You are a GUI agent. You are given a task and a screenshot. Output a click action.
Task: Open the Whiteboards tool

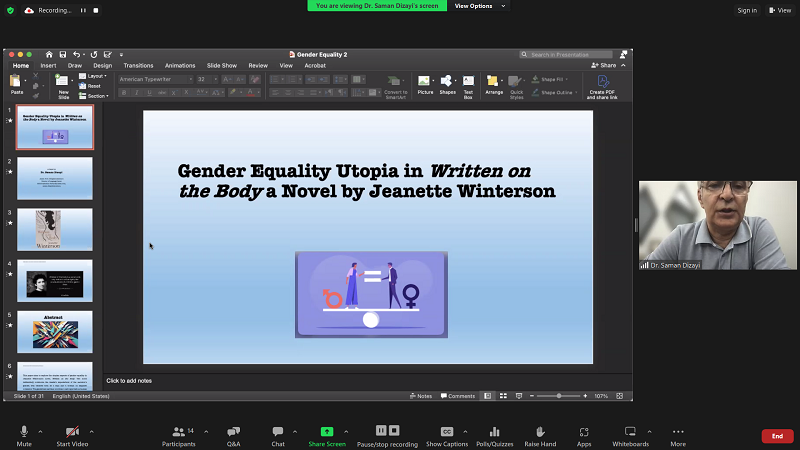[x=630, y=432]
